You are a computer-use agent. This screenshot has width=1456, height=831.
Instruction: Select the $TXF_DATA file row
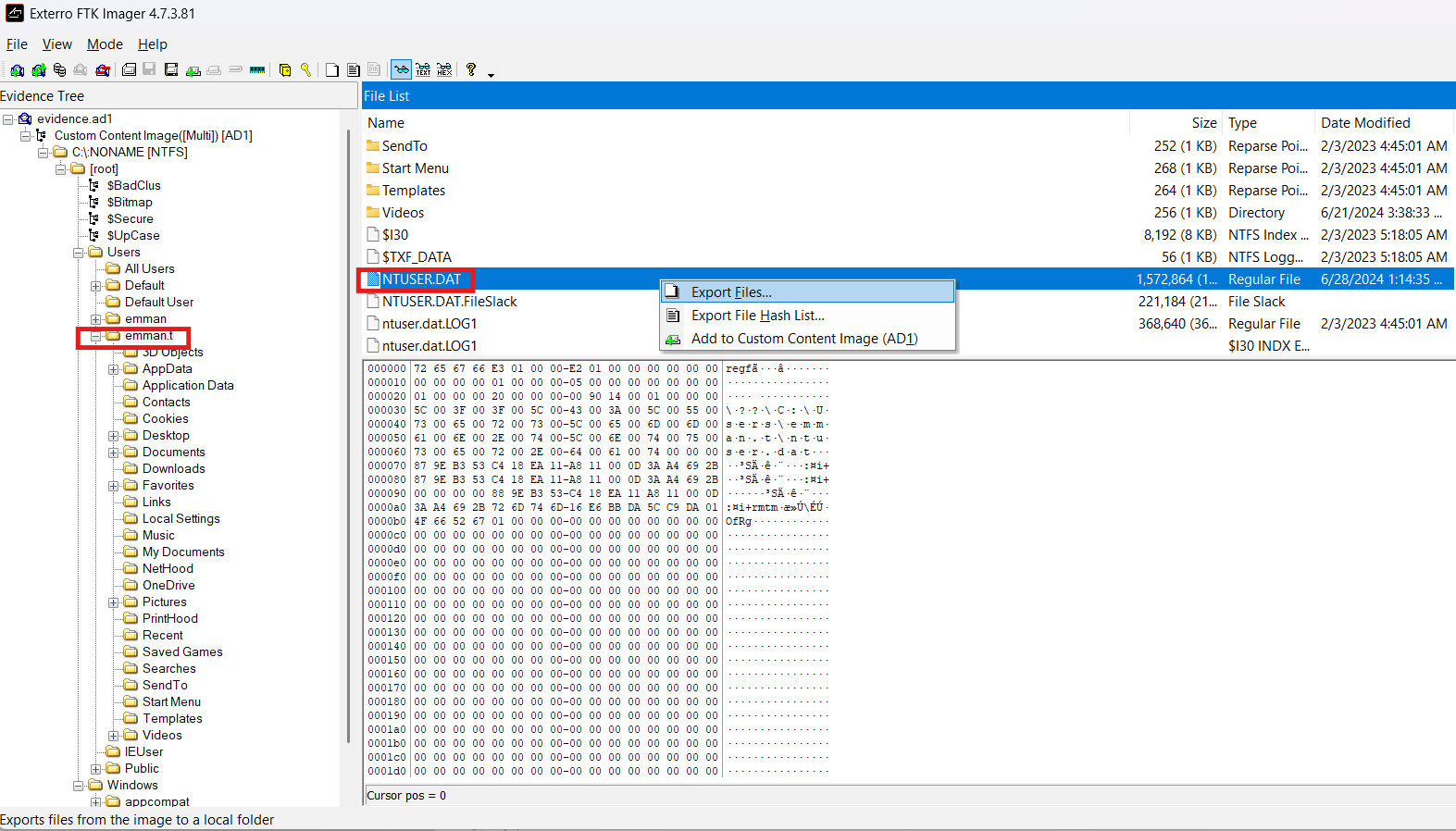(x=908, y=257)
